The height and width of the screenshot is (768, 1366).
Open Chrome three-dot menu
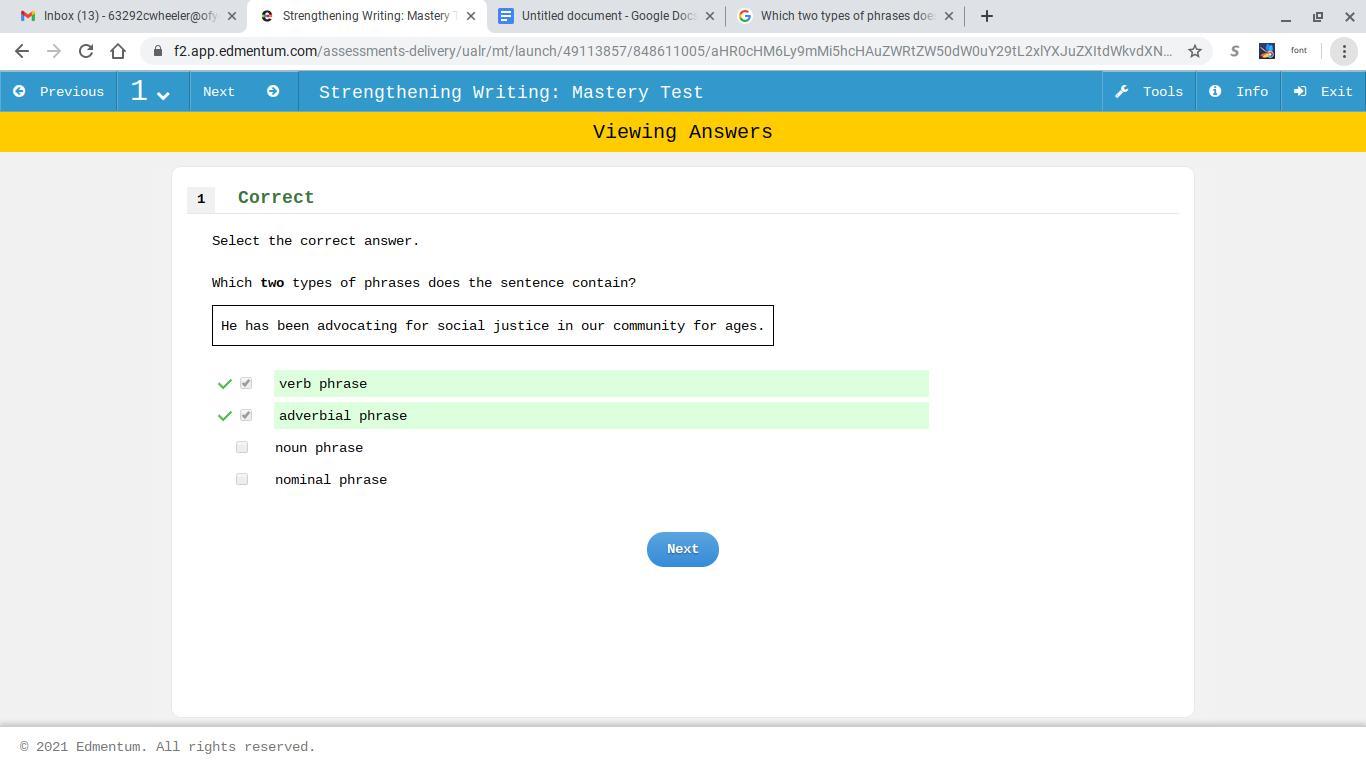pyautogui.click(x=1344, y=51)
